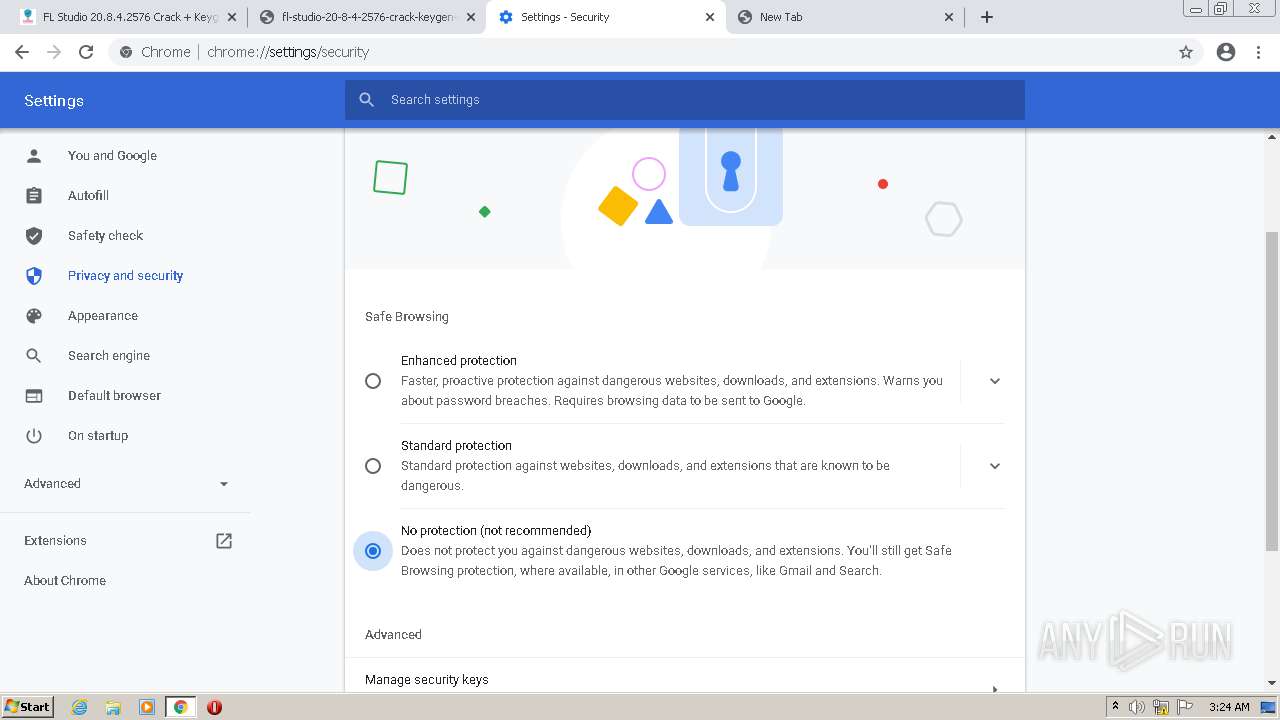Open Autofill settings

click(88, 196)
